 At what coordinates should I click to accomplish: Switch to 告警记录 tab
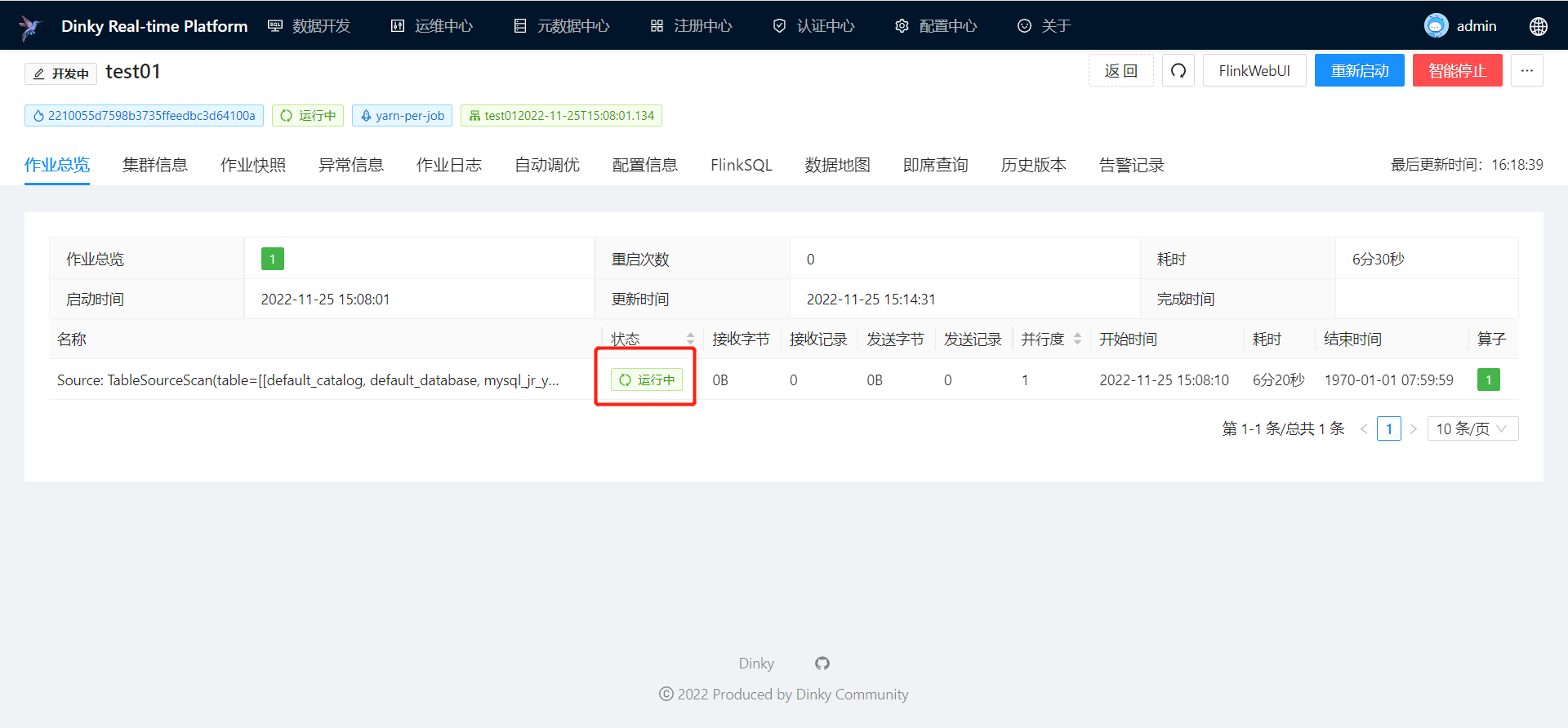[1132, 165]
